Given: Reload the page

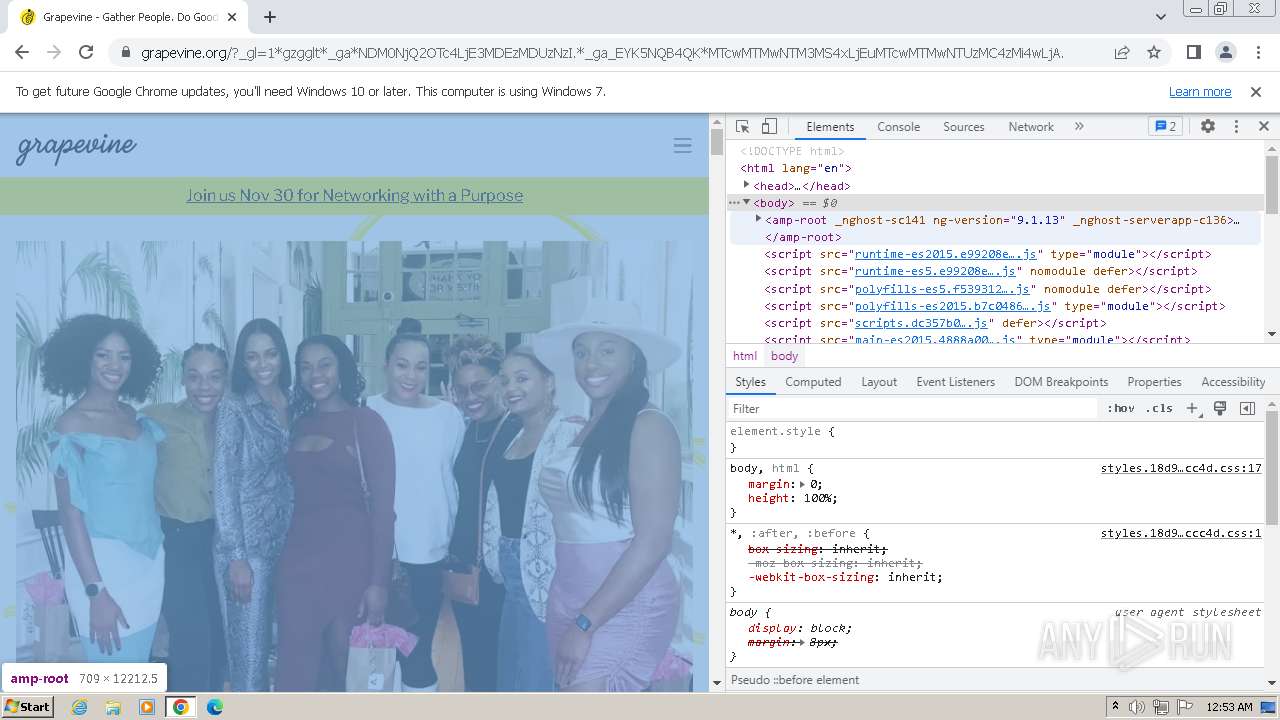Looking at the screenshot, I should [x=86, y=52].
